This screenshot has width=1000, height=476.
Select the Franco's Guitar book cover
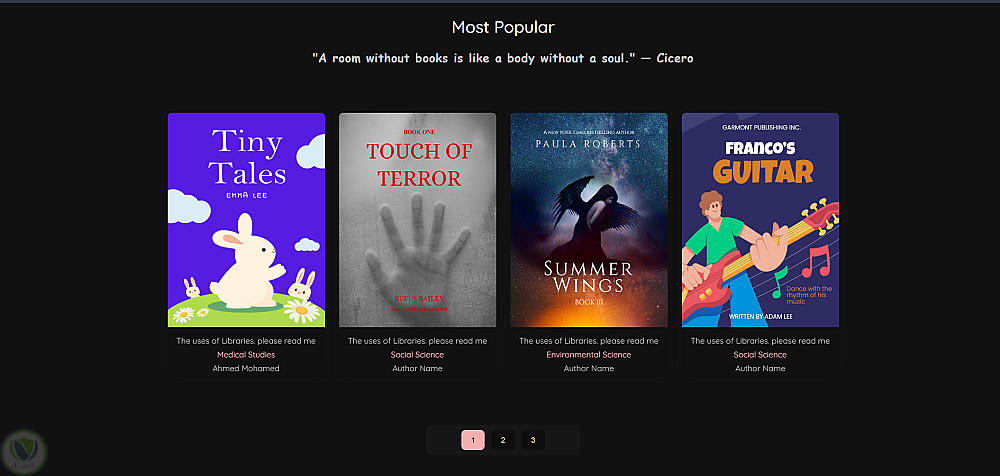tap(760, 220)
